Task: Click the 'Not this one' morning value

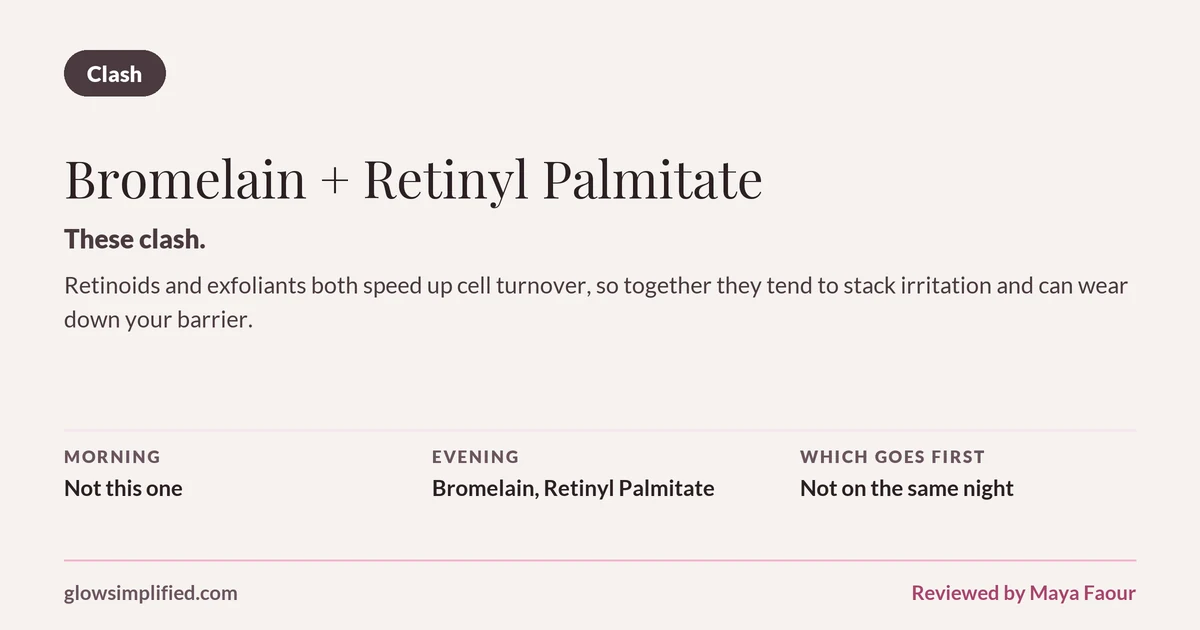Action: (x=123, y=489)
